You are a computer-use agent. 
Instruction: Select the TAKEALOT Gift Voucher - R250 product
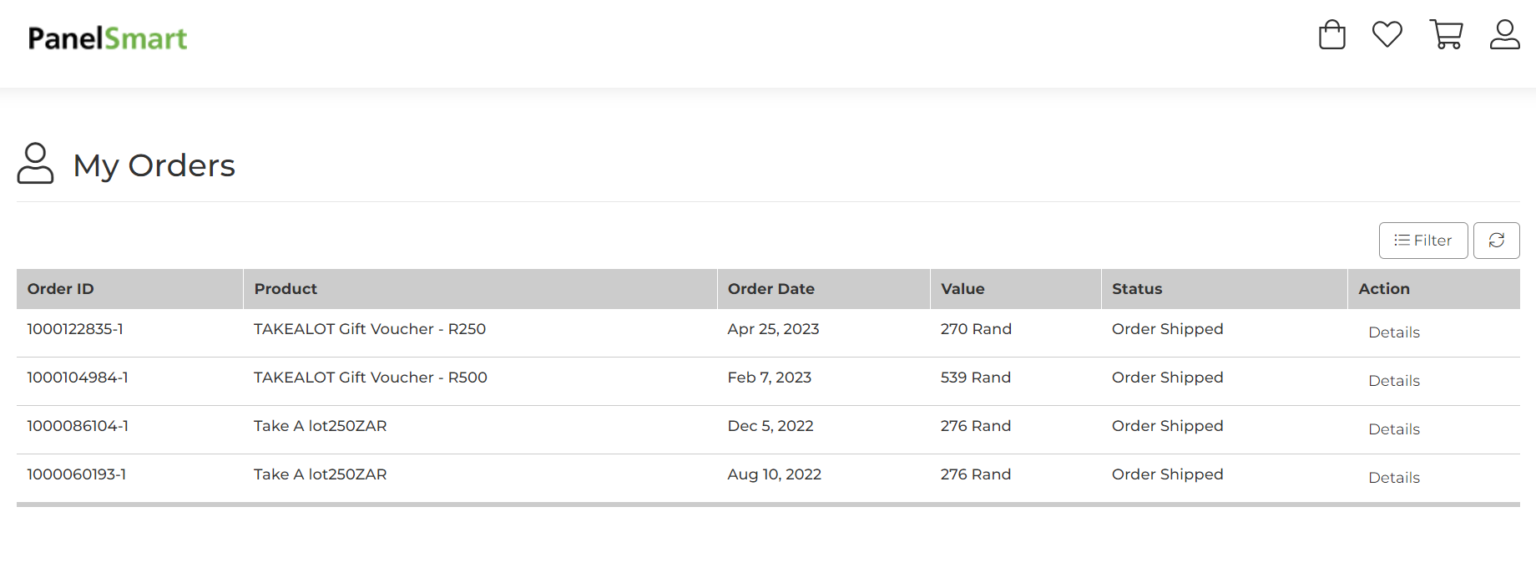pos(369,329)
